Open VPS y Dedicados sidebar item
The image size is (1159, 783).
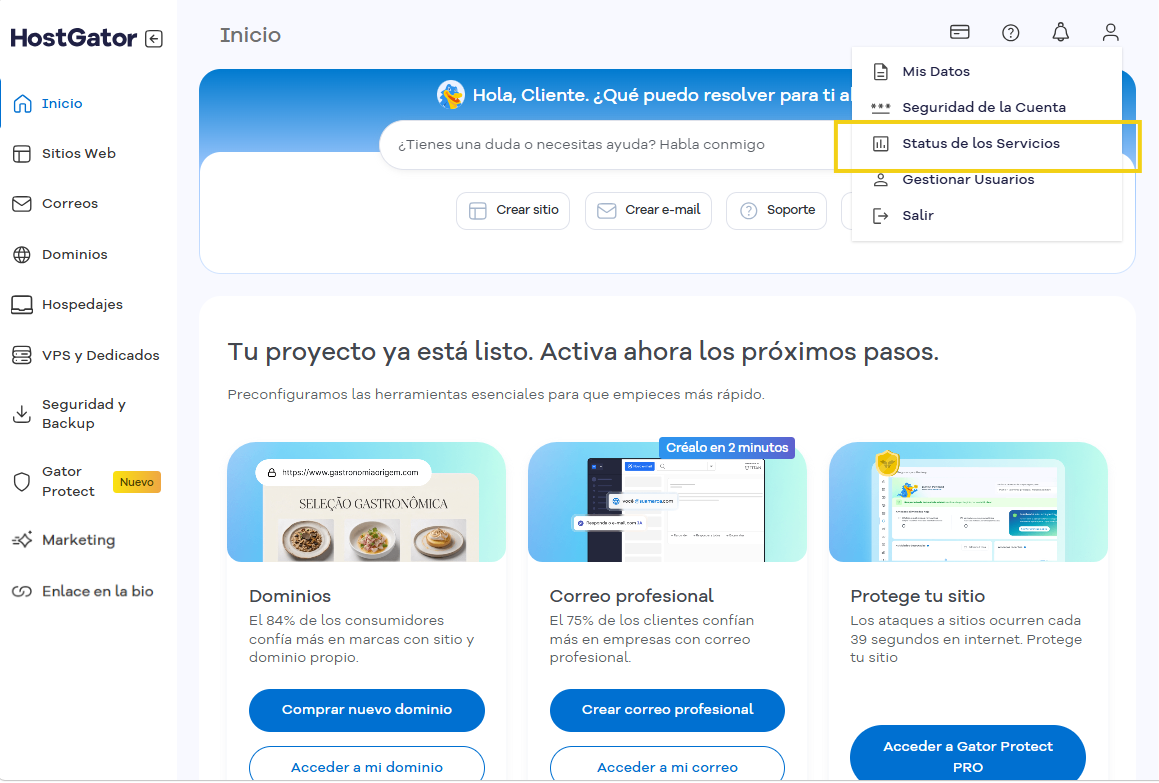pyautogui.click(x=101, y=356)
